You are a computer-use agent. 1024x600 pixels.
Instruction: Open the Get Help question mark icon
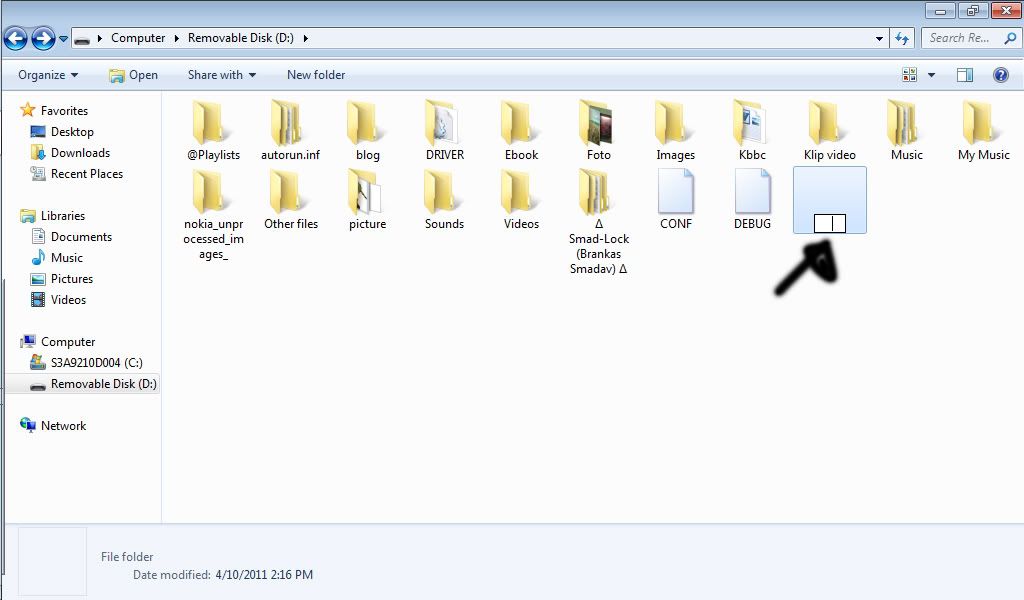click(1000, 75)
